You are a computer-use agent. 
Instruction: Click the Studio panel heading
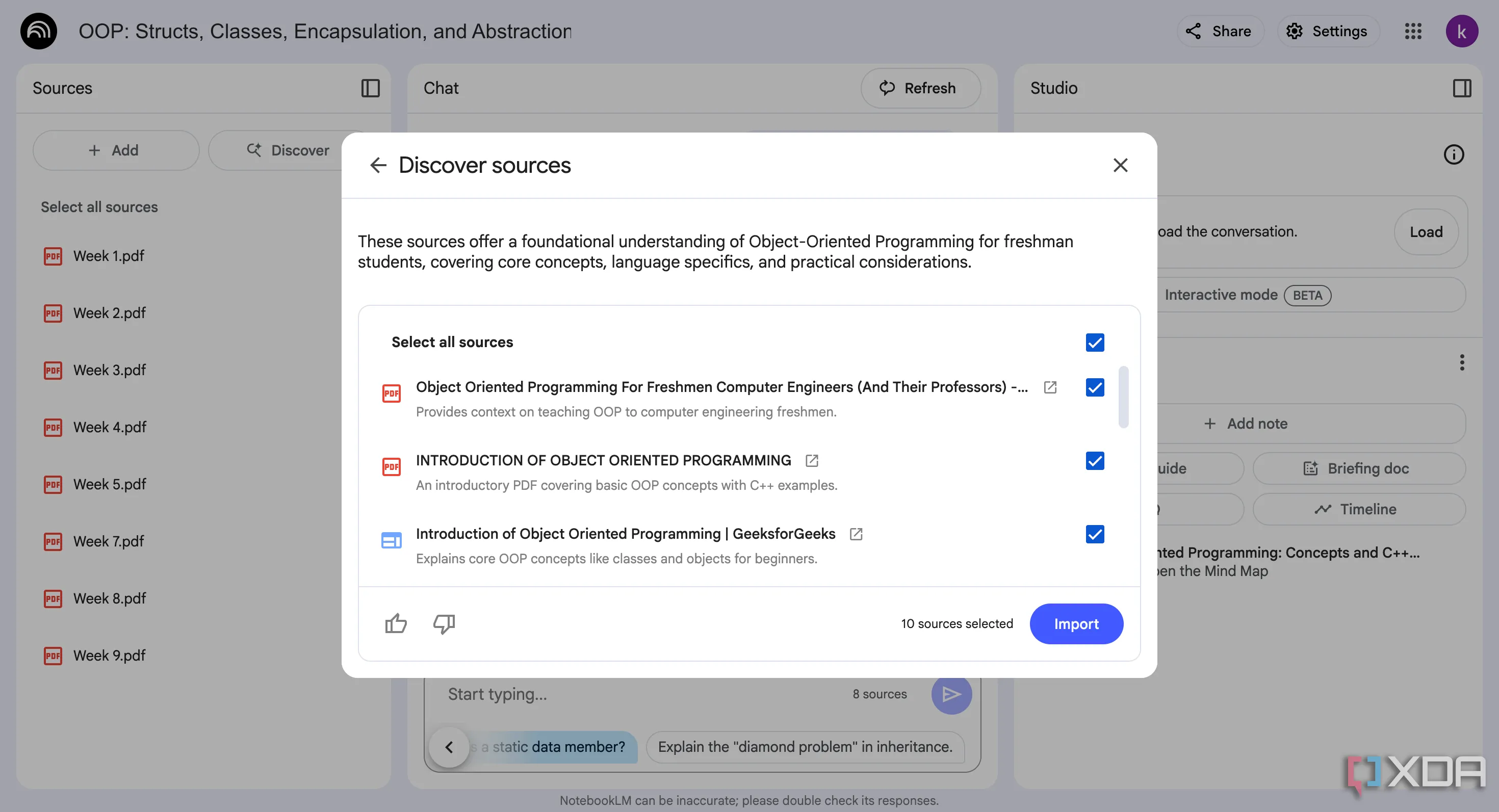(x=1054, y=88)
